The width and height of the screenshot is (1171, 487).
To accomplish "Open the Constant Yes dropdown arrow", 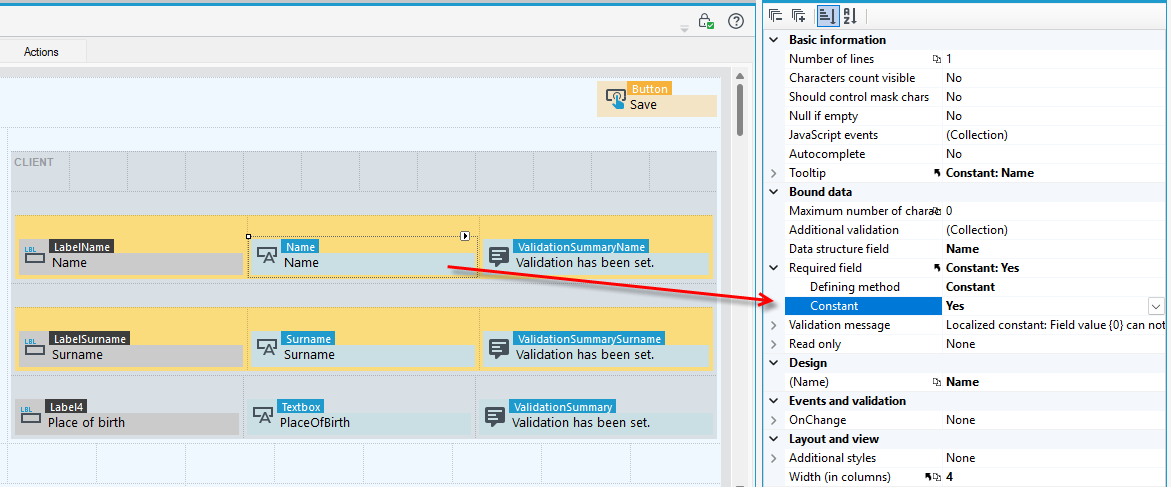I will coord(1156,305).
